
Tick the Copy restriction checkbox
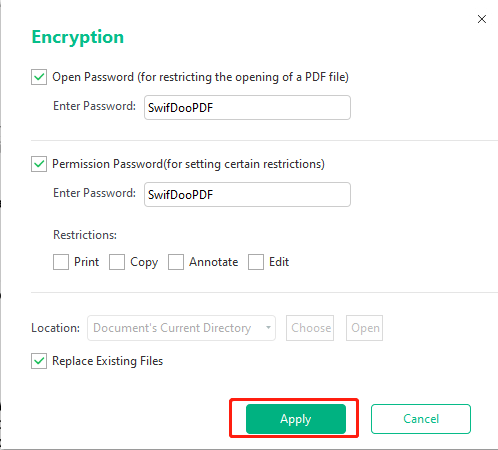pyautogui.click(x=117, y=262)
